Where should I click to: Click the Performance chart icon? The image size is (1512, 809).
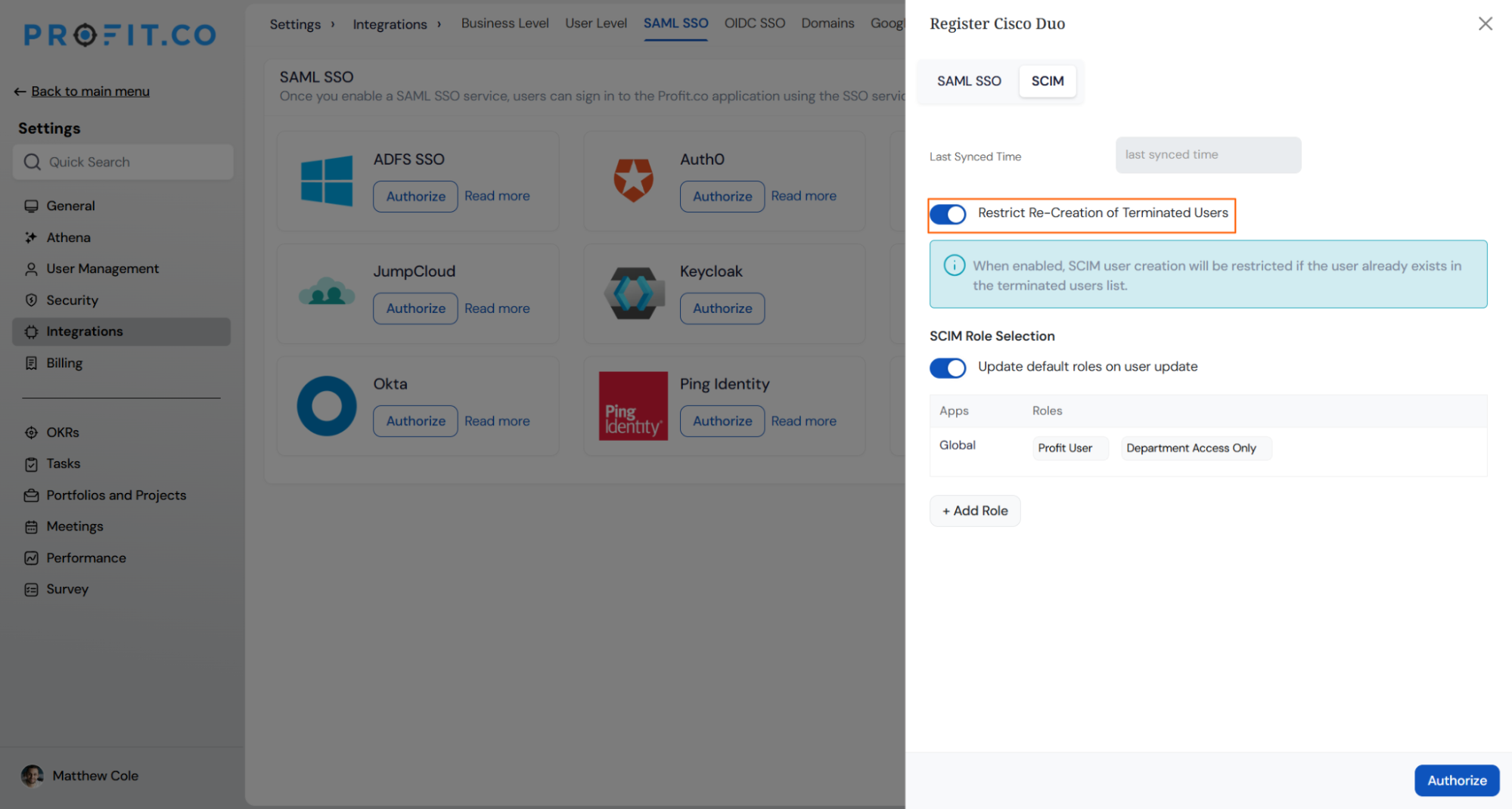[31, 558]
